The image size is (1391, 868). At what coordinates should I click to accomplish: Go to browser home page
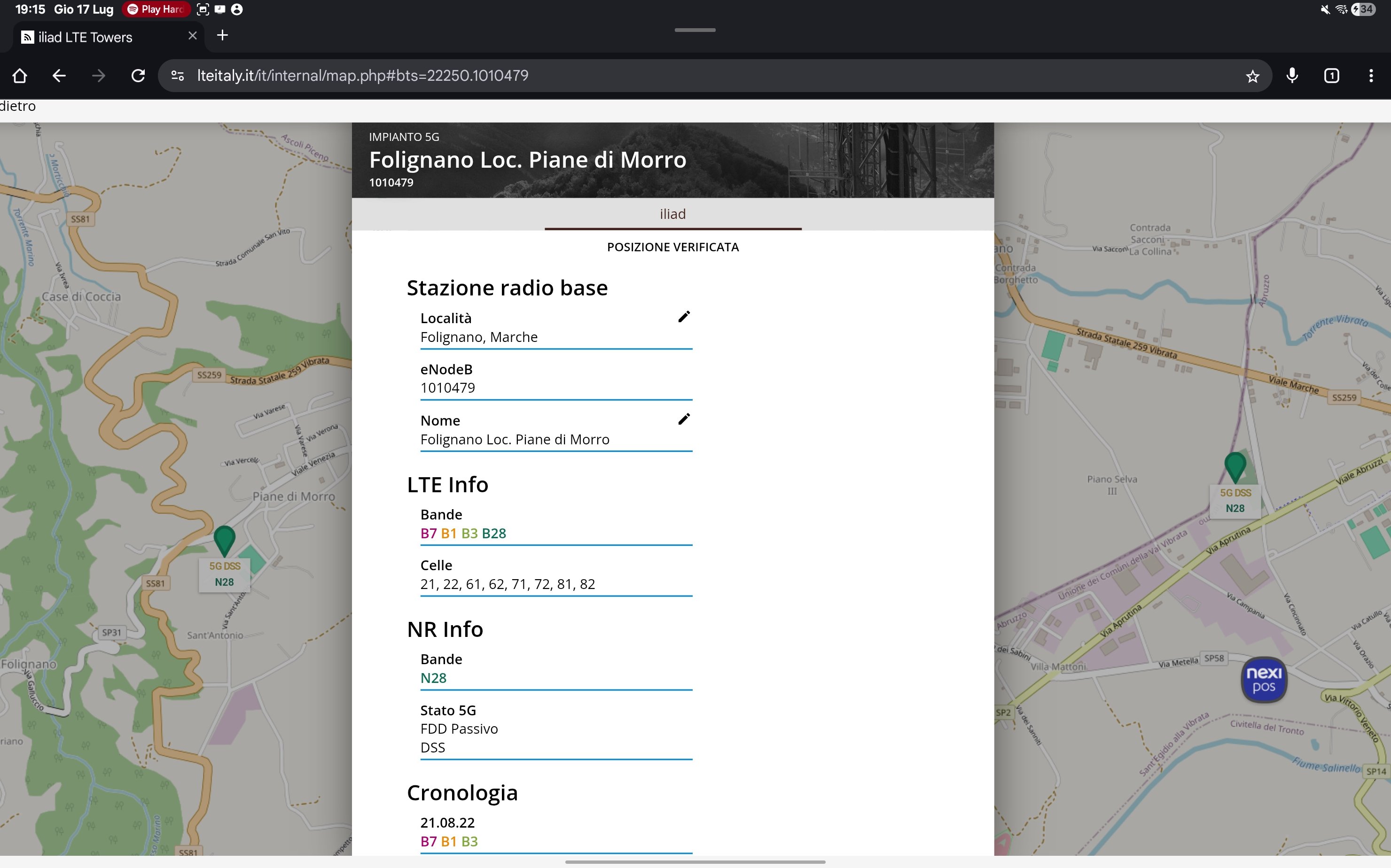pos(20,76)
